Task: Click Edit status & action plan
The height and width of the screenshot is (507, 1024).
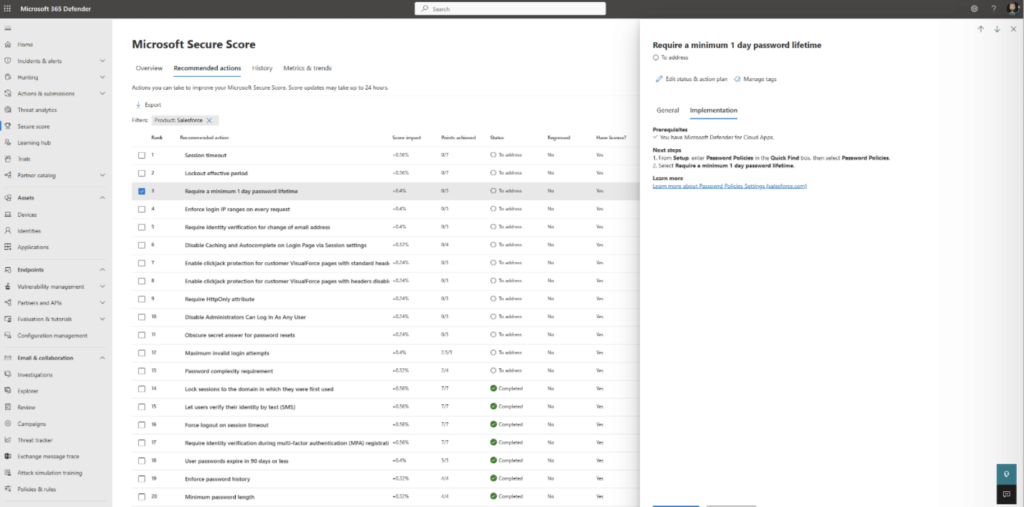Action: pos(692,79)
